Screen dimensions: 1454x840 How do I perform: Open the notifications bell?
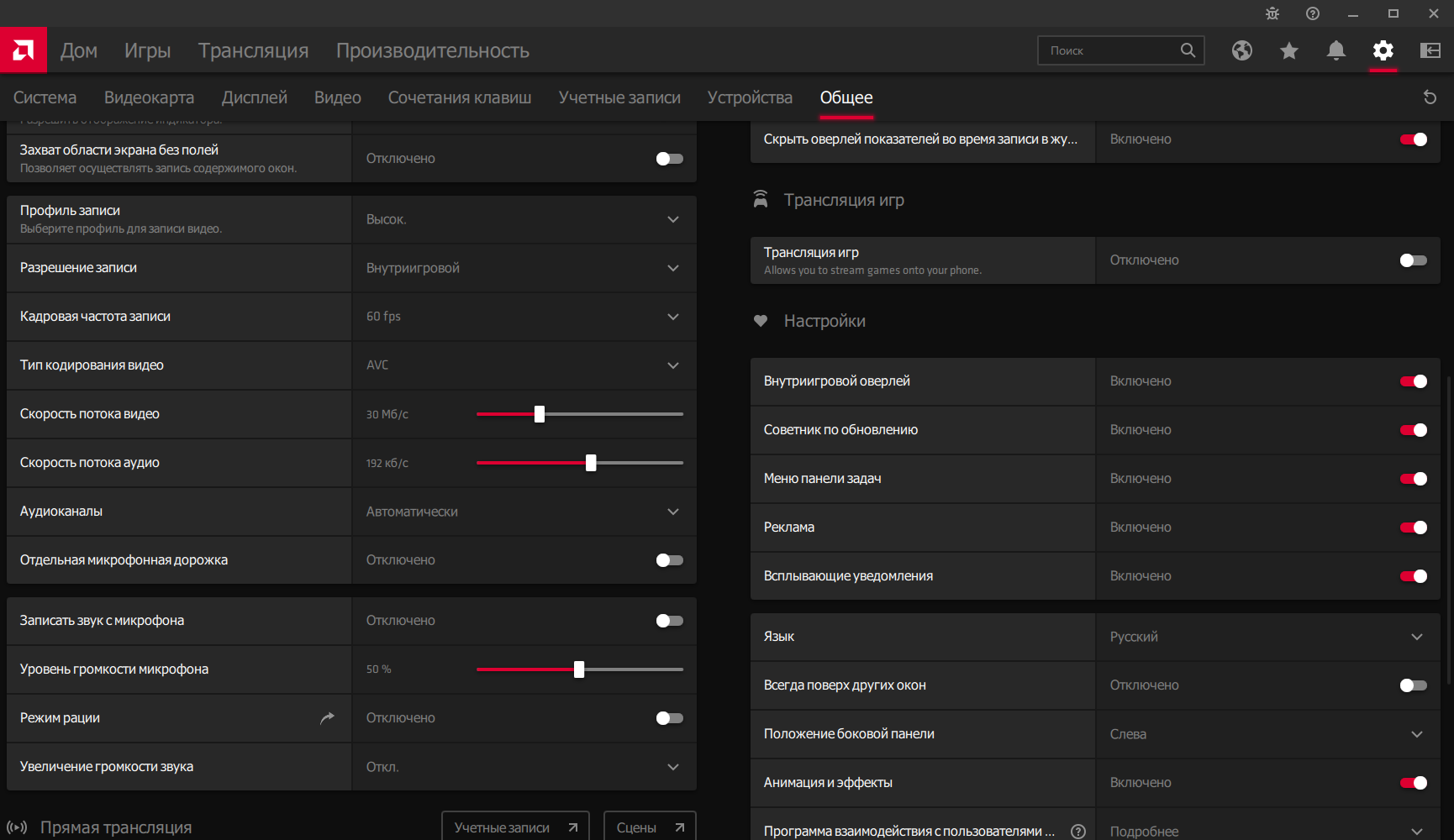pos(1335,50)
